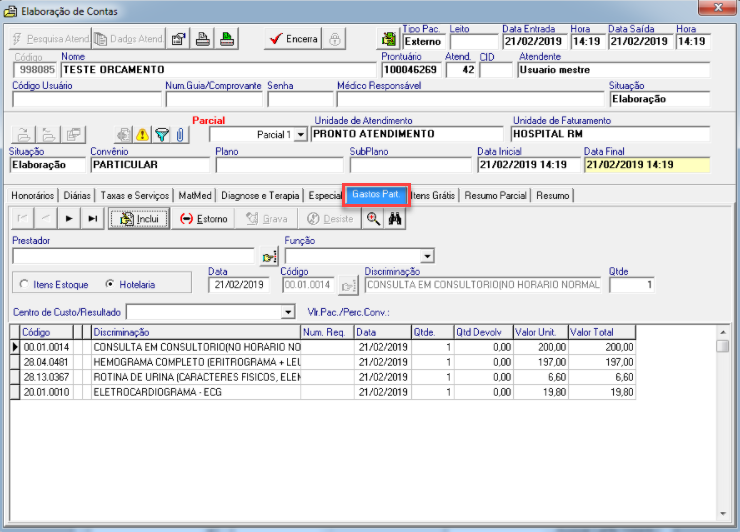
Task: Click the blue paperclip attachment icon
Action: coord(180,135)
